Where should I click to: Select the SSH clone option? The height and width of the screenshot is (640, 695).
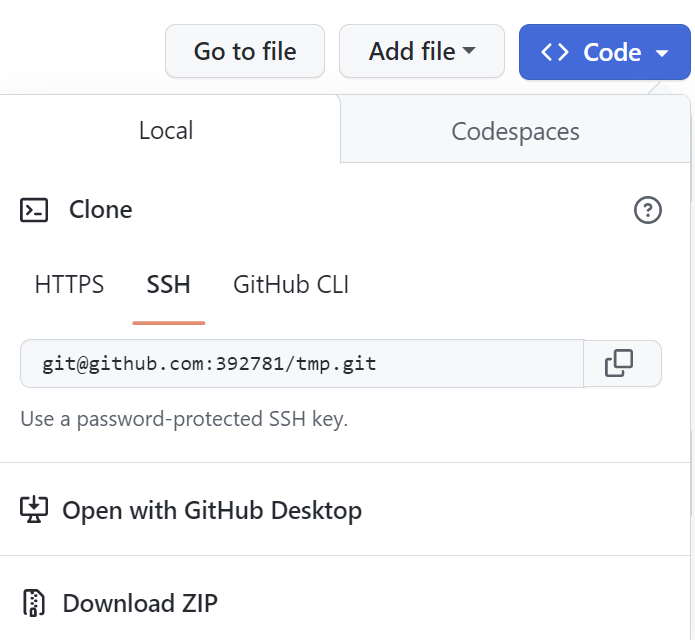(168, 285)
